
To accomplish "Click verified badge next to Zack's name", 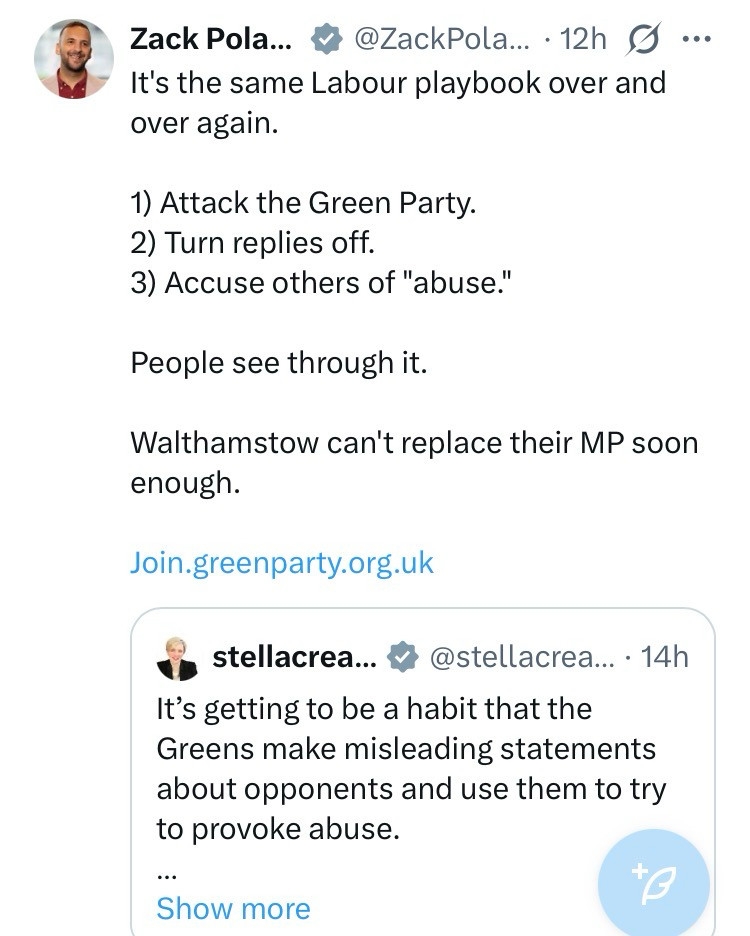I will 324,39.
